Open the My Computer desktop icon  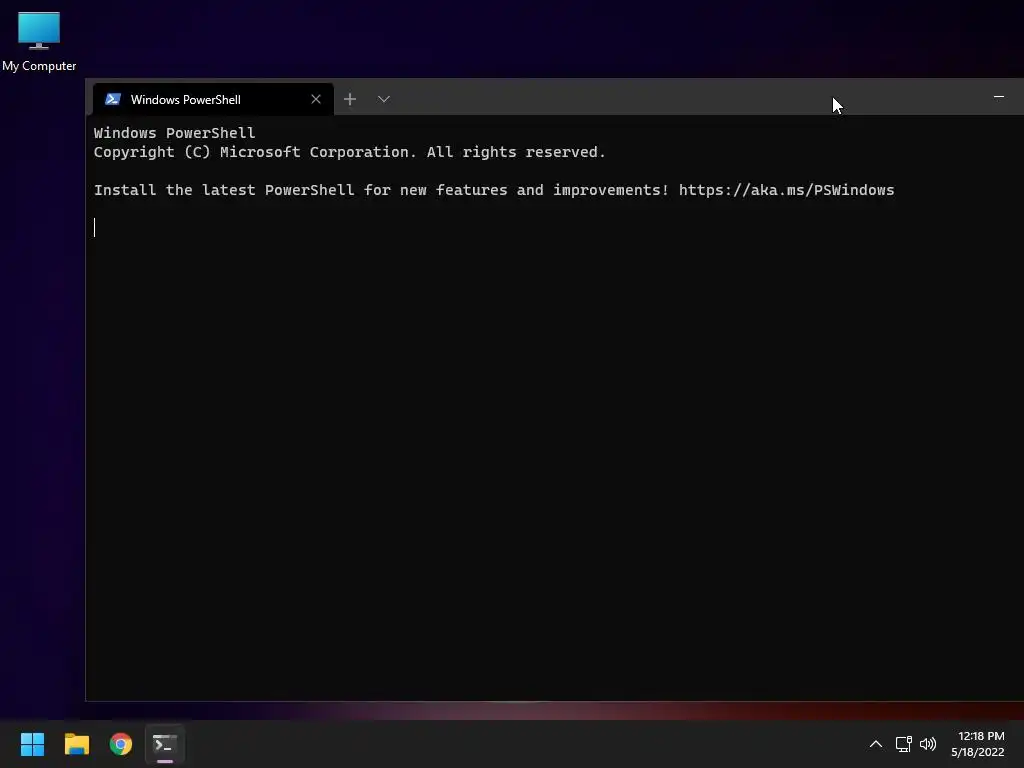pos(39,40)
